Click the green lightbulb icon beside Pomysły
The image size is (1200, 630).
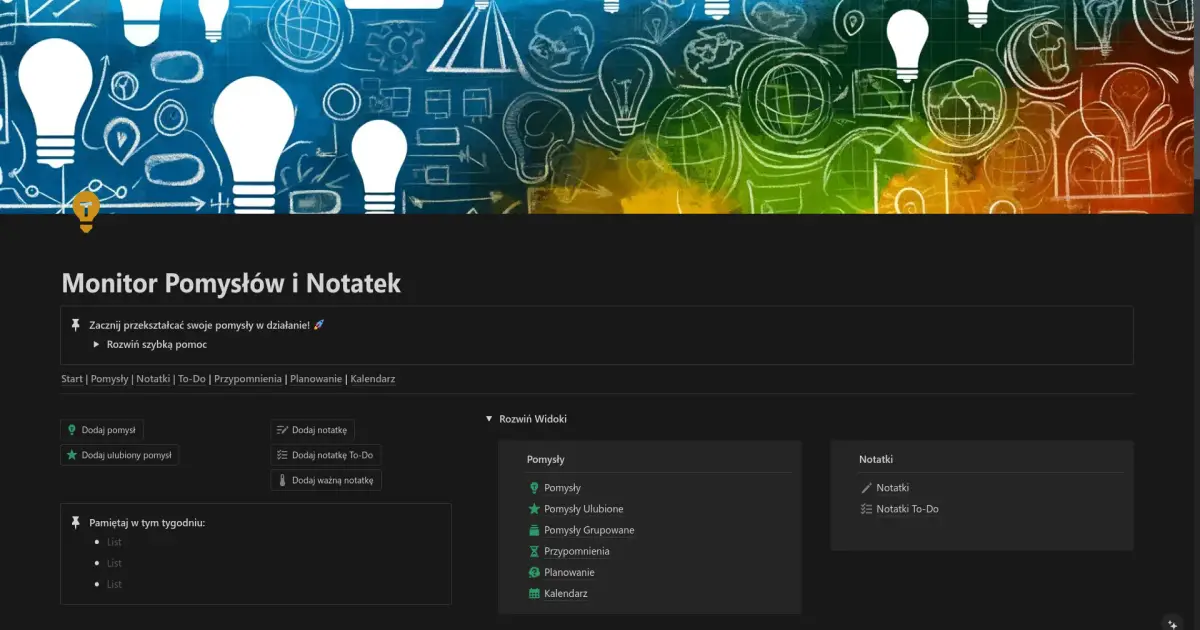[534, 488]
